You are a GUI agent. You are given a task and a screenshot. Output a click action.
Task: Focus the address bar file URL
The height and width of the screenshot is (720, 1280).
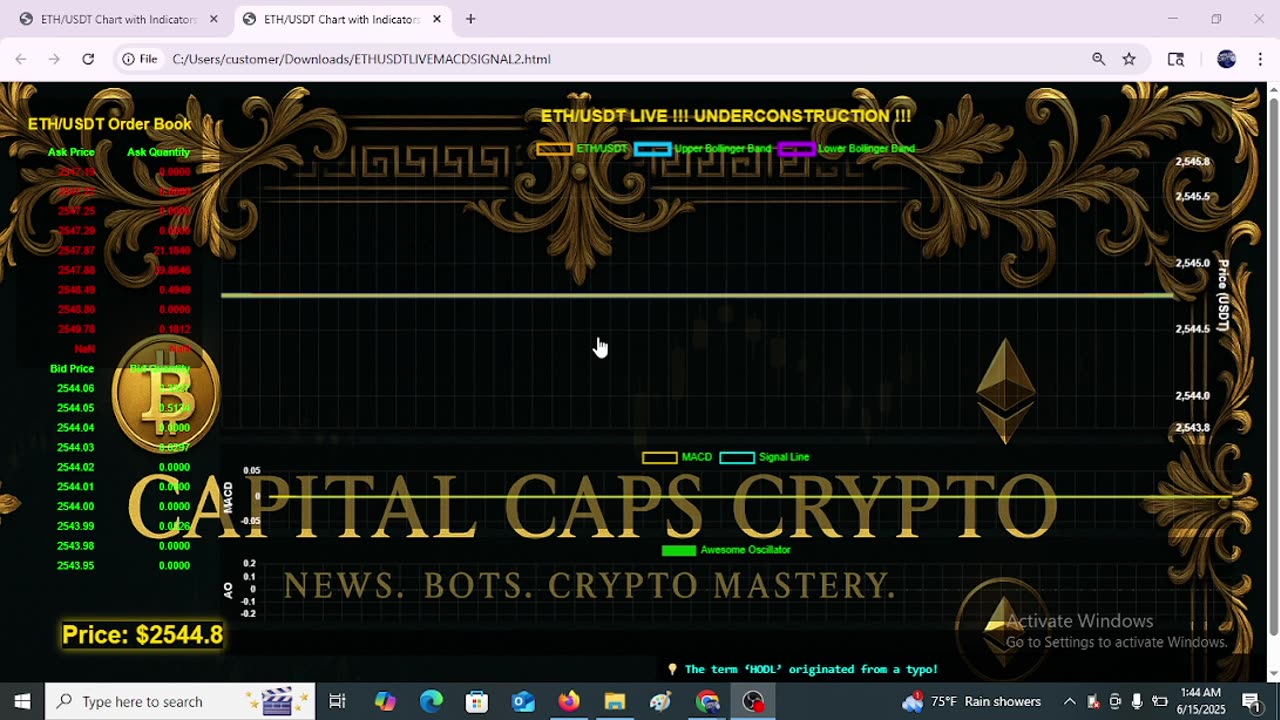[x=361, y=59]
